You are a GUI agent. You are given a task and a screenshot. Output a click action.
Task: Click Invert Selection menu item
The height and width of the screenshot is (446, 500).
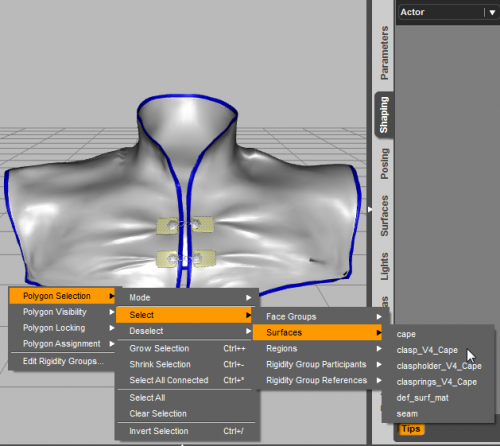coord(187,431)
